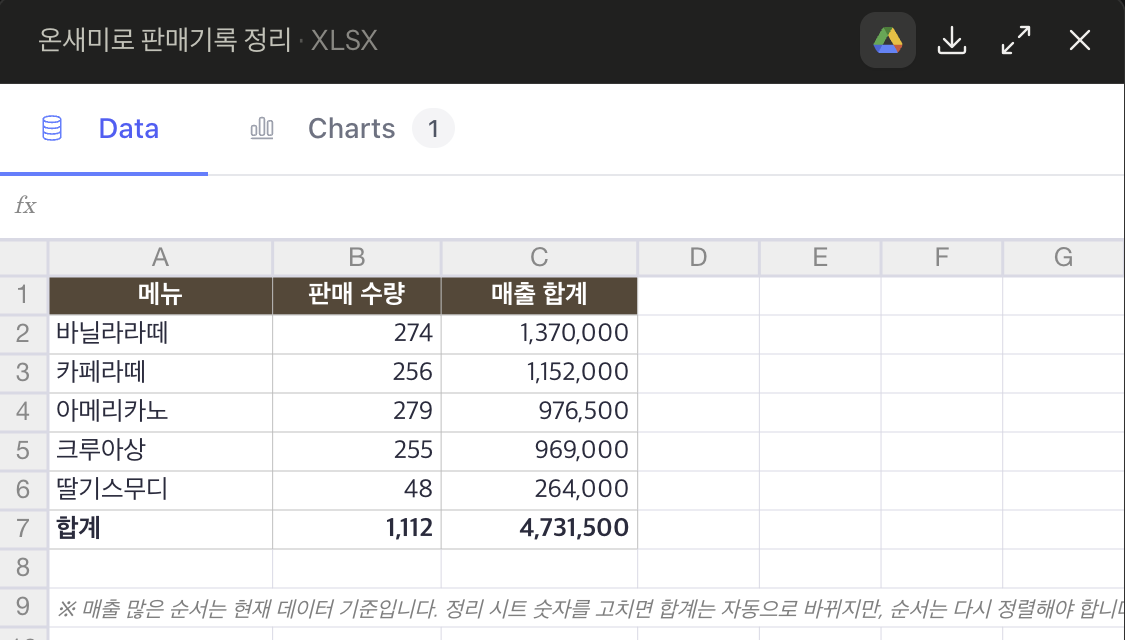The width and height of the screenshot is (1125, 640).
Task: Select column E header
Action: [820, 257]
